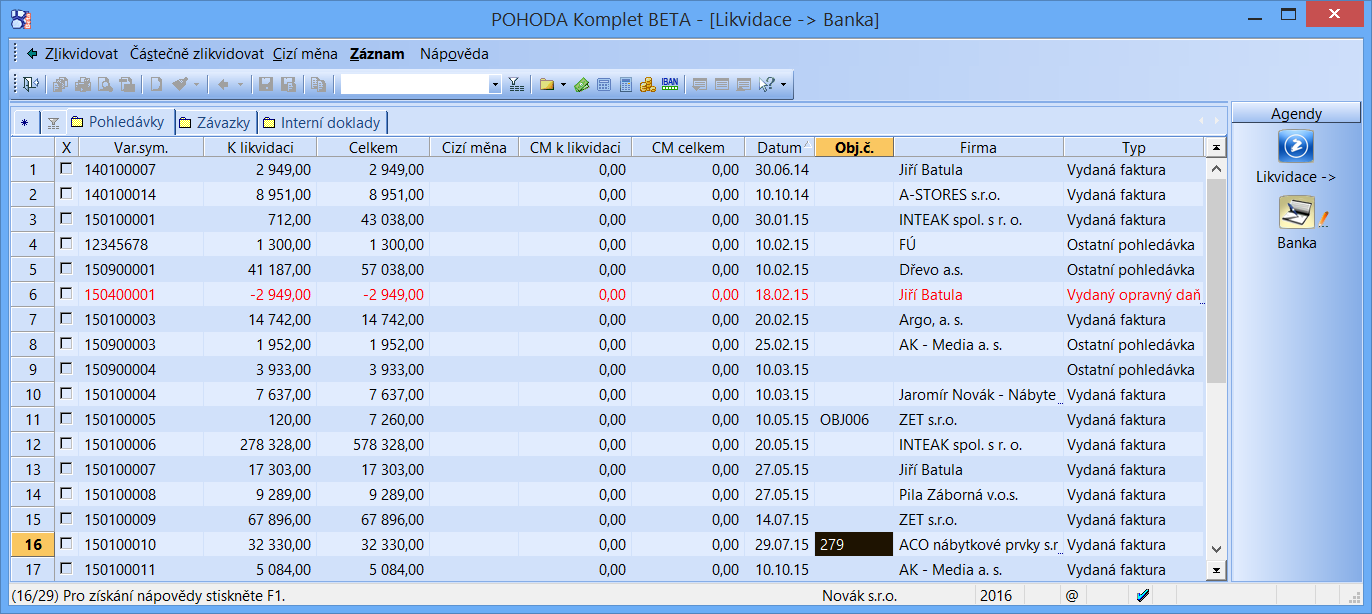The width and height of the screenshot is (1372, 614).
Task: Check the box for highlighted row 150100010
Action: click(x=66, y=545)
